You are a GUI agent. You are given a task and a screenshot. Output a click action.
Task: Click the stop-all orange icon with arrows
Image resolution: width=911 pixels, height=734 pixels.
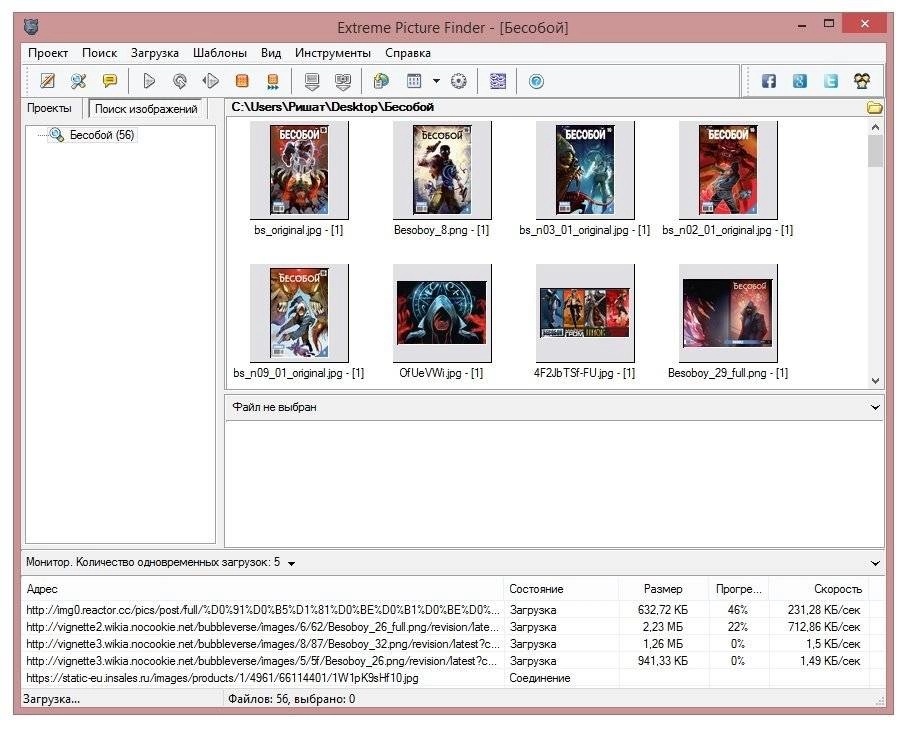[x=272, y=81]
